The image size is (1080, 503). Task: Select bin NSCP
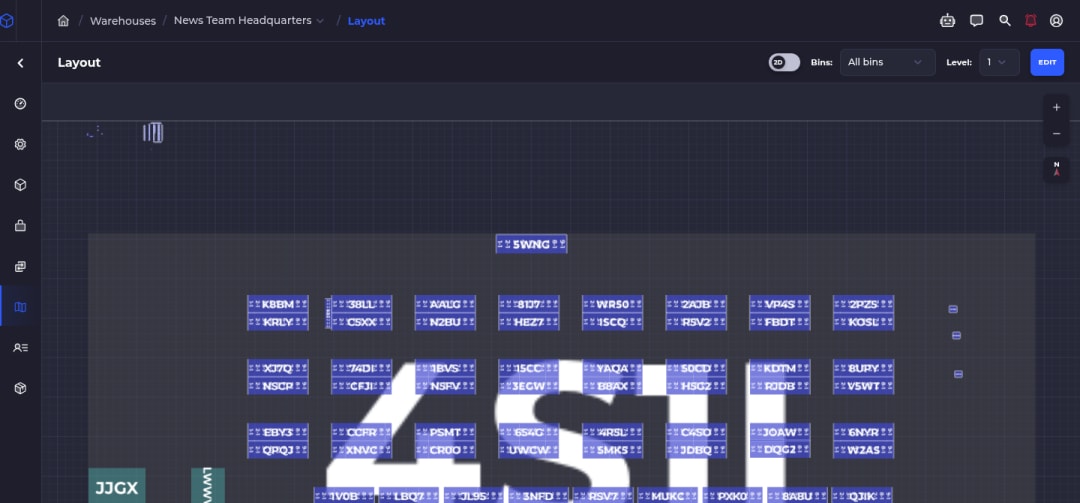(278, 386)
